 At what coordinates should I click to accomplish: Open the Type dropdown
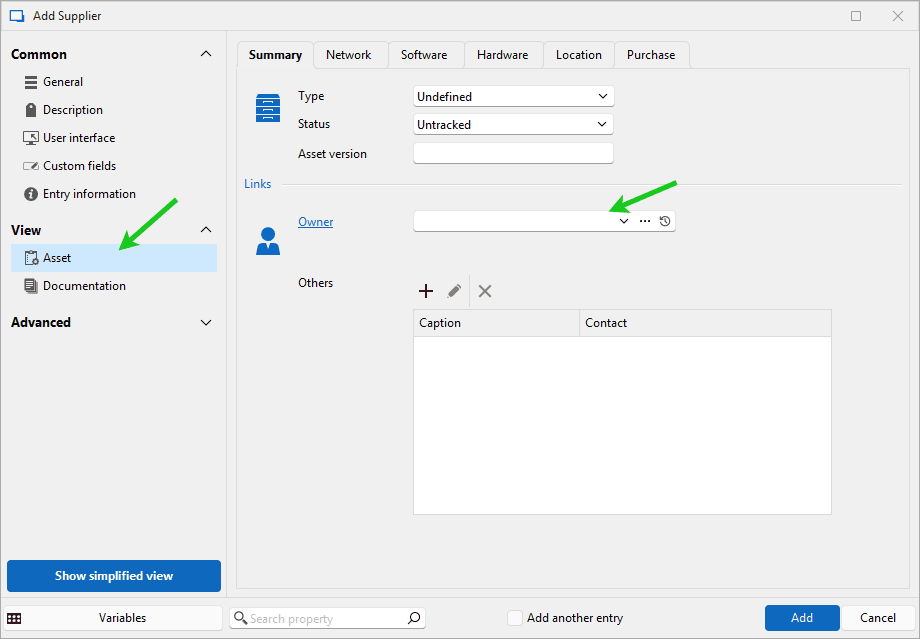tap(513, 97)
